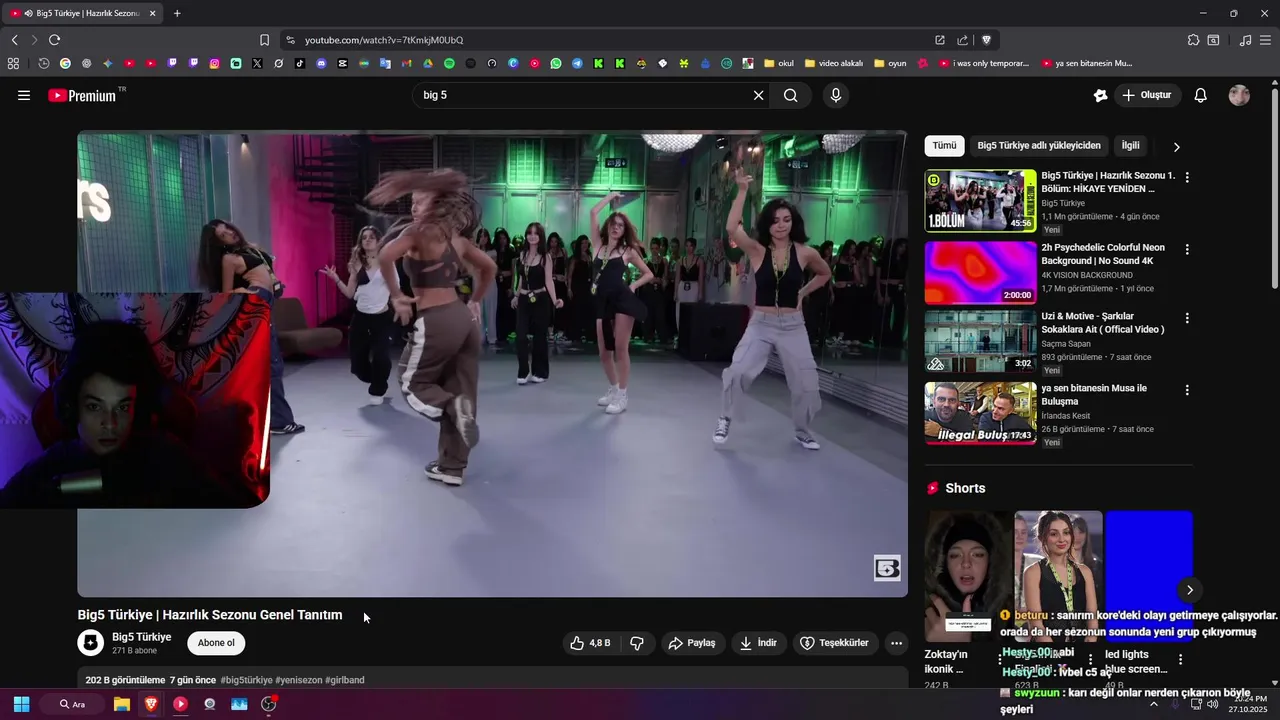Image resolution: width=1280 pixels, height=720 pixels.
Task: Open options for 1. Bölüm video
Action: click(1187, 177)
